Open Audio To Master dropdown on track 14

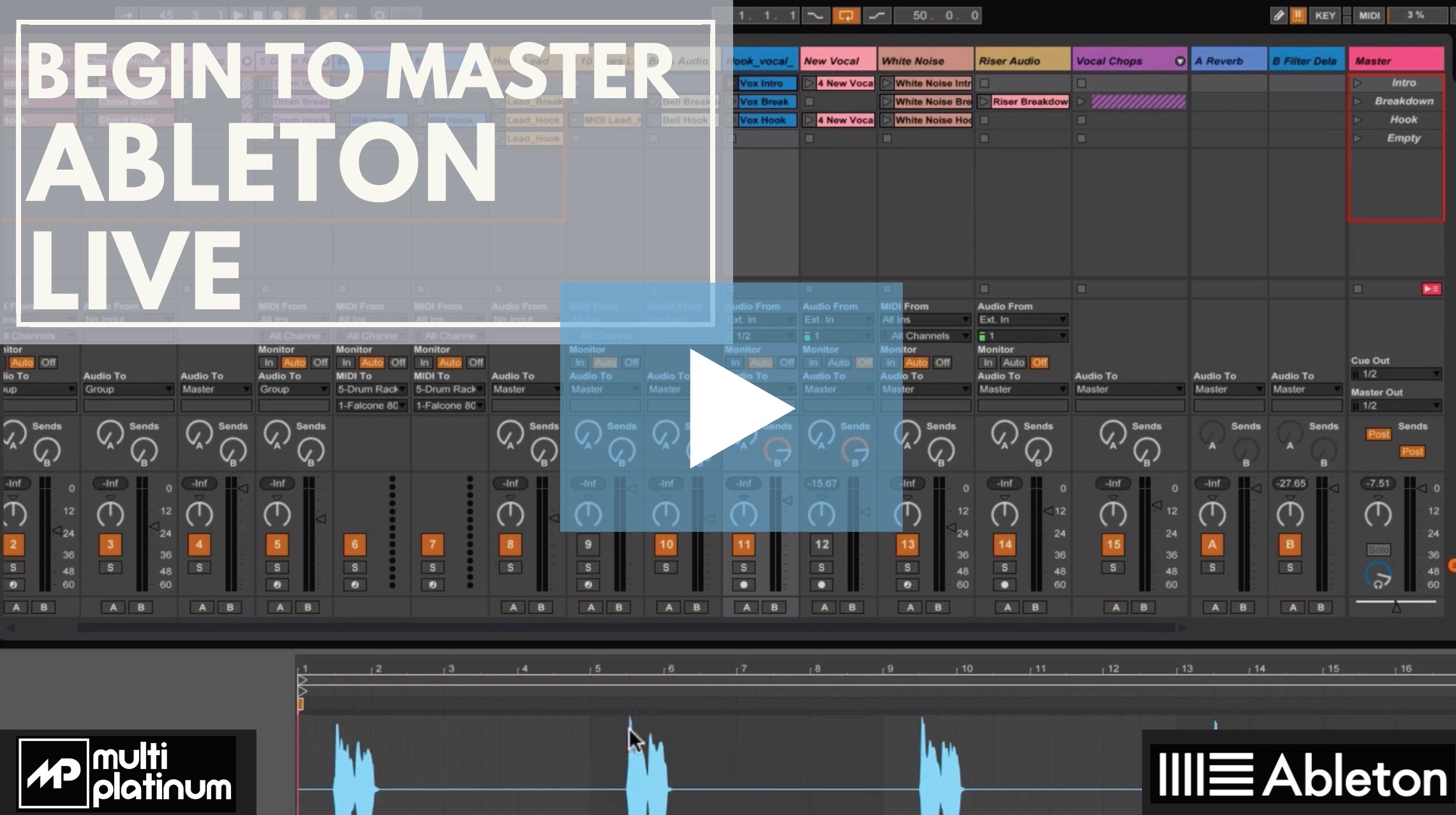click(1022, 389)
